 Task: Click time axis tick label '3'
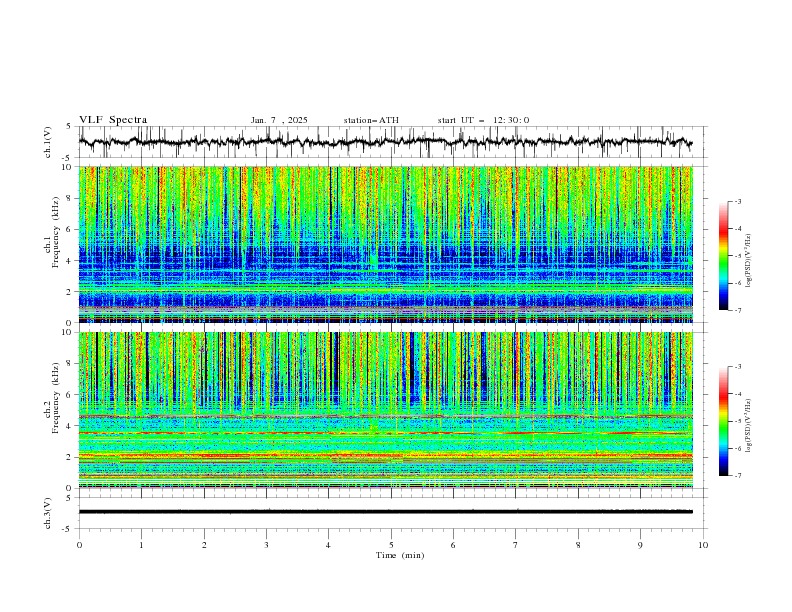(266, 545)
